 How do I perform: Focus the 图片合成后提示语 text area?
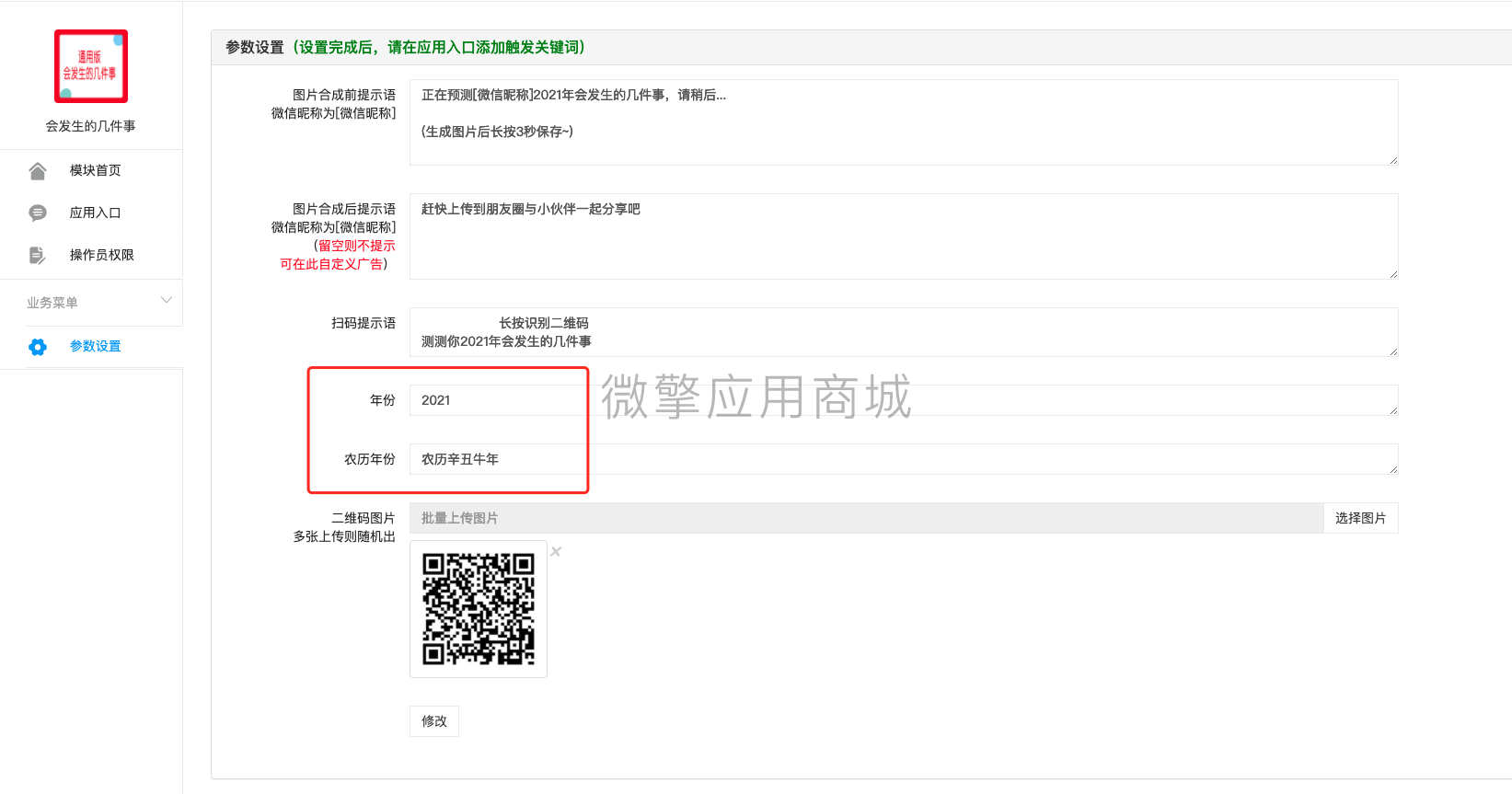[x=904, y=236]
